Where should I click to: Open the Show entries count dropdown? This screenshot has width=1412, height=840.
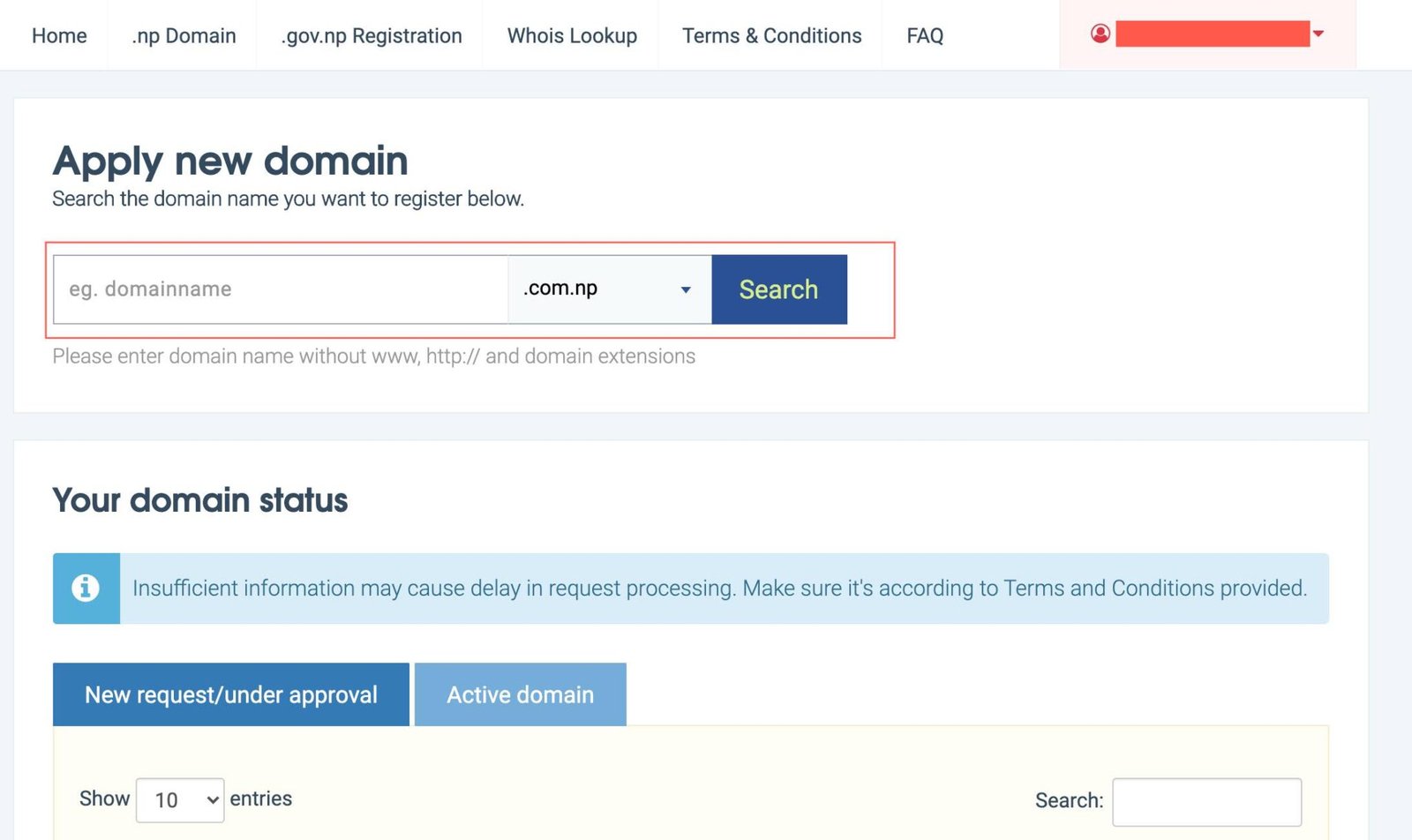(x=180, y=799)
